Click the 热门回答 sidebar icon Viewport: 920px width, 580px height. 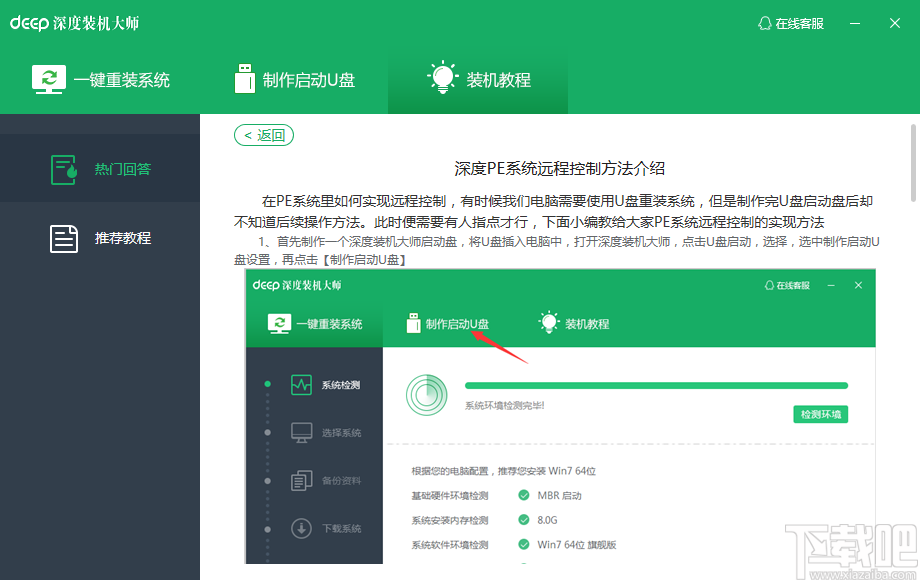pyautogui.click(x=62, y=169)
